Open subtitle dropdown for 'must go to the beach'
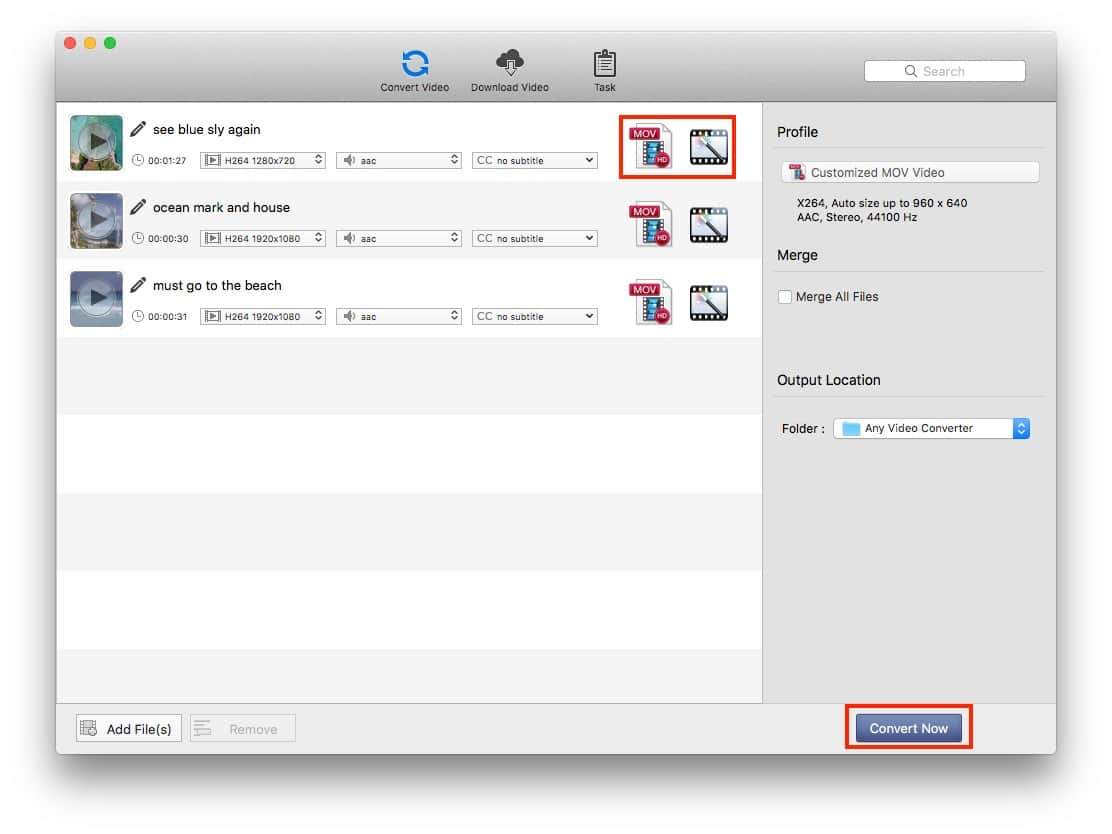The image size is (1112, 834). coord(535,316)
